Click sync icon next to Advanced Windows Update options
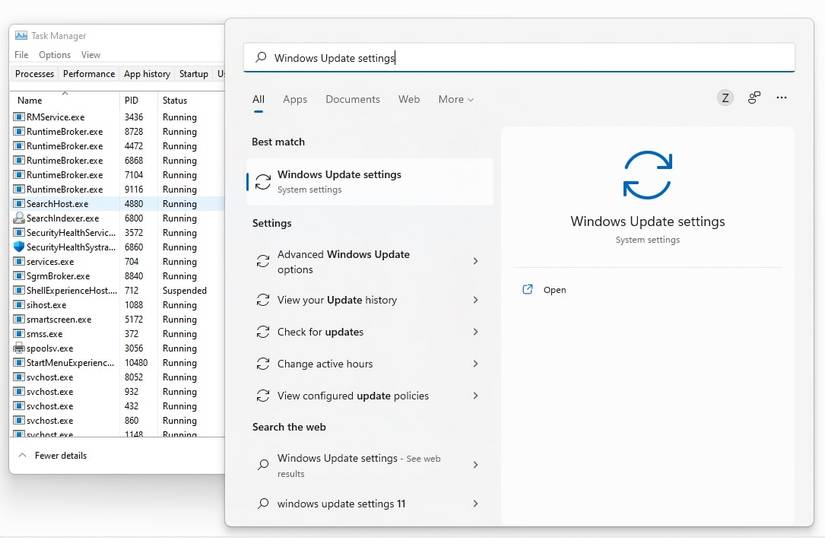825x538 pixels. click(263, 261)
